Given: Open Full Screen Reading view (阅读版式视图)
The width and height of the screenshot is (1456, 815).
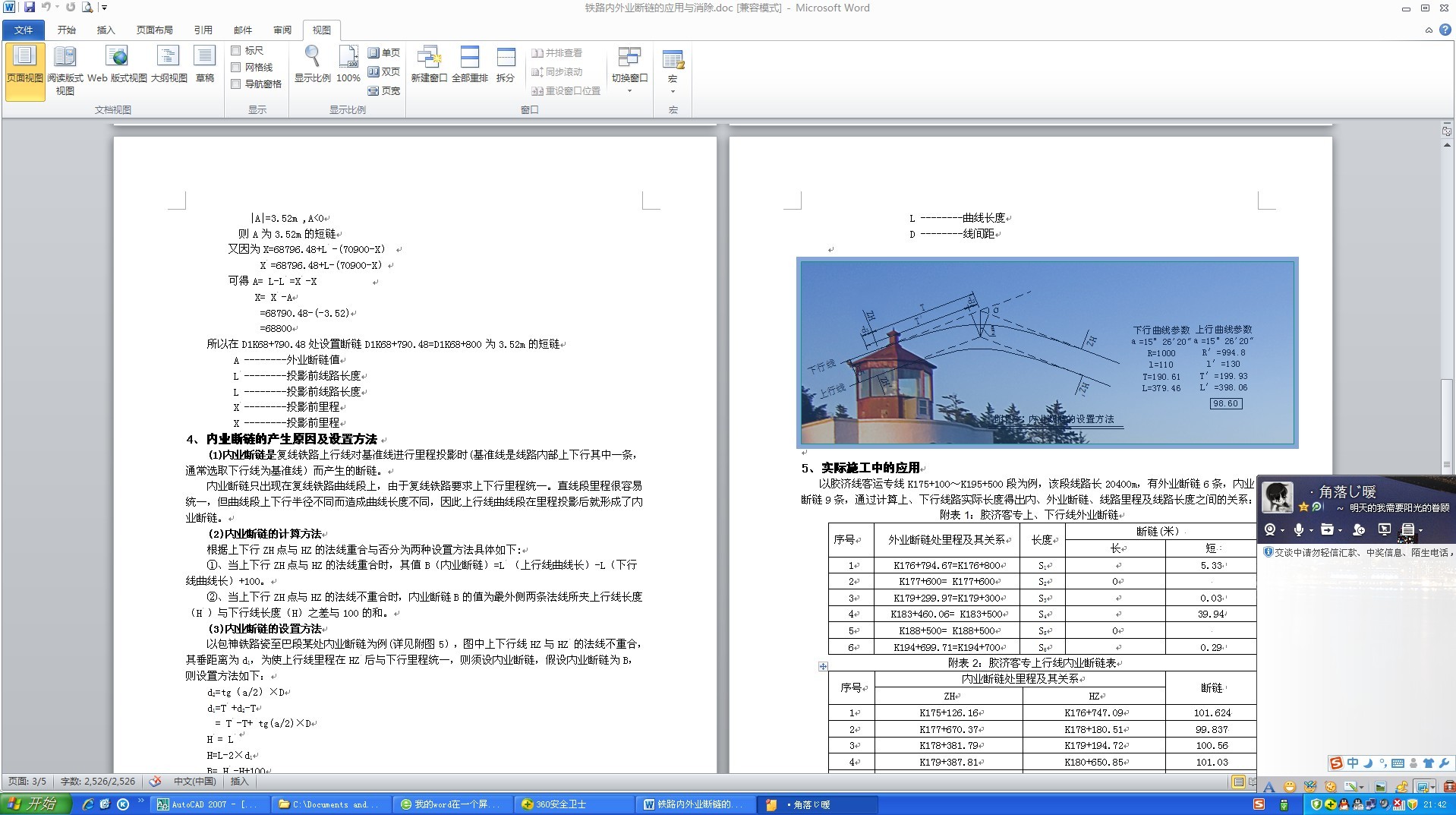Looking at the screenshot, I should pos(65,71).
